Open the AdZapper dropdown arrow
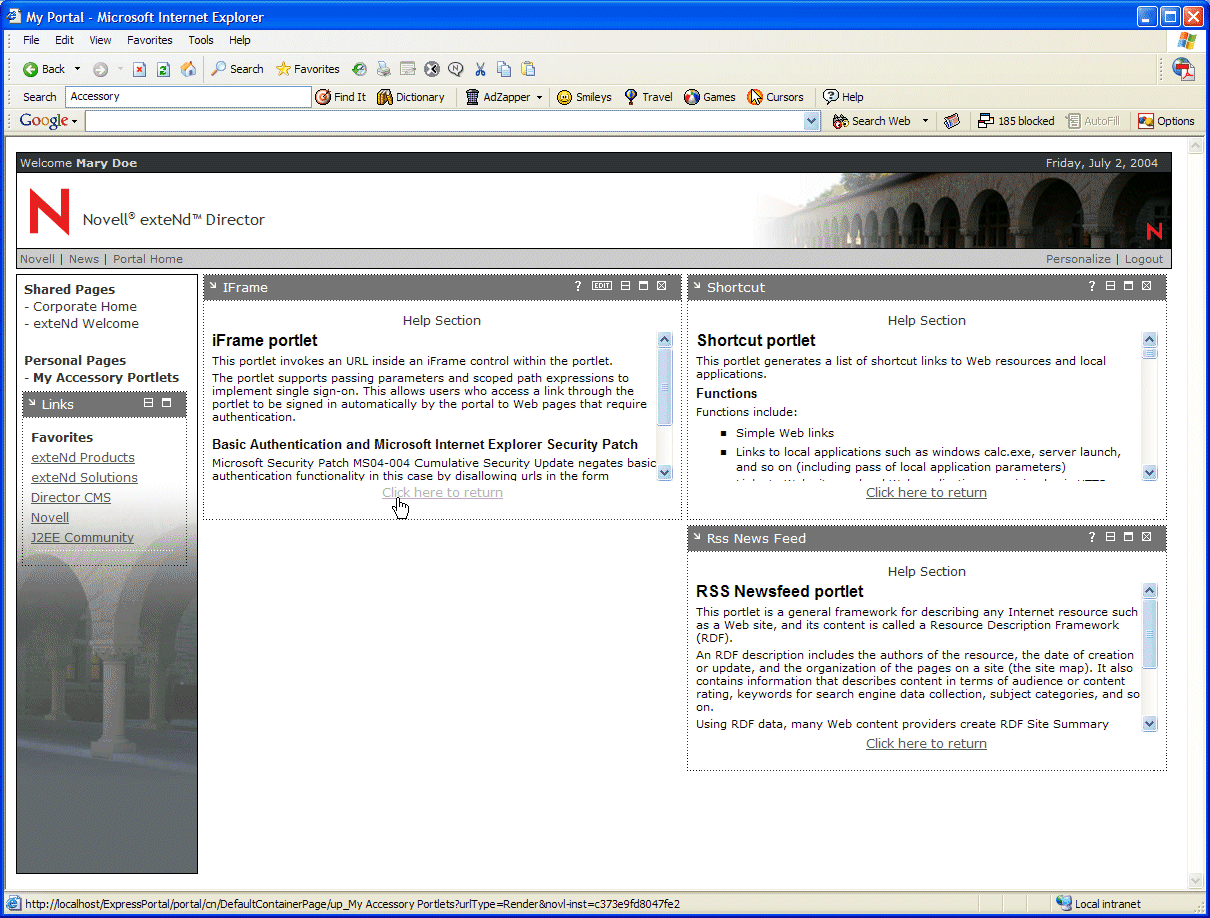The image size is (1210, 918). (x=539, y=97)
